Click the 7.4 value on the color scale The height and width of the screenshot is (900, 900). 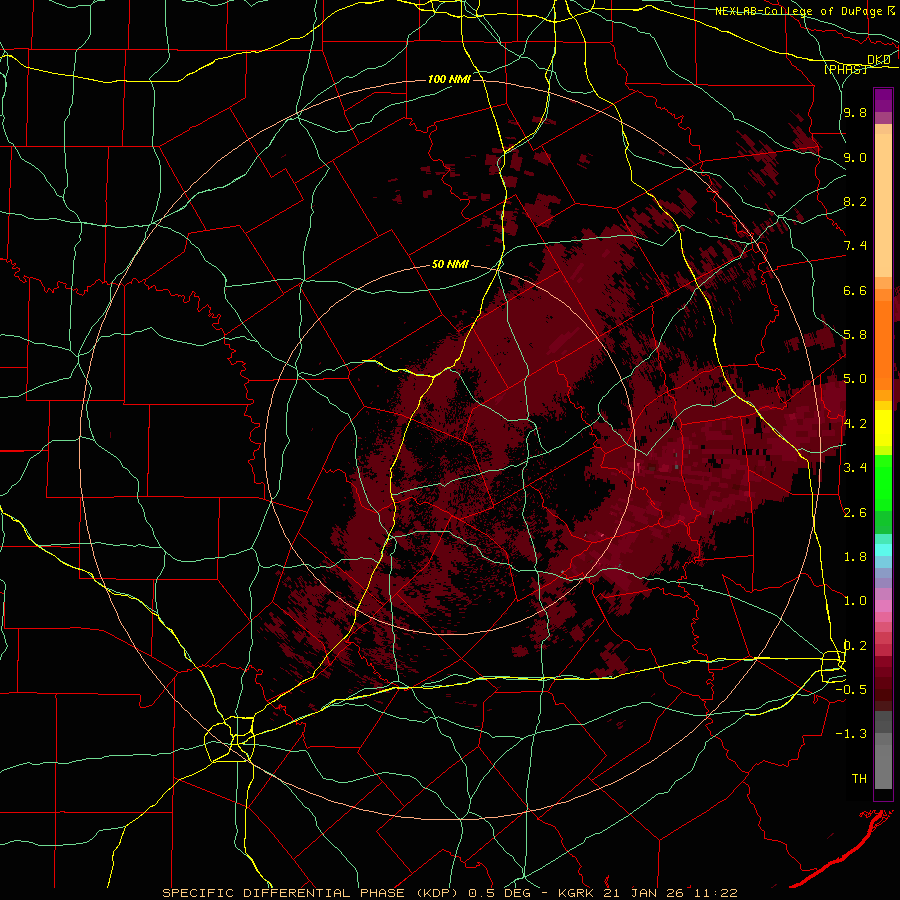click(855, 246)
